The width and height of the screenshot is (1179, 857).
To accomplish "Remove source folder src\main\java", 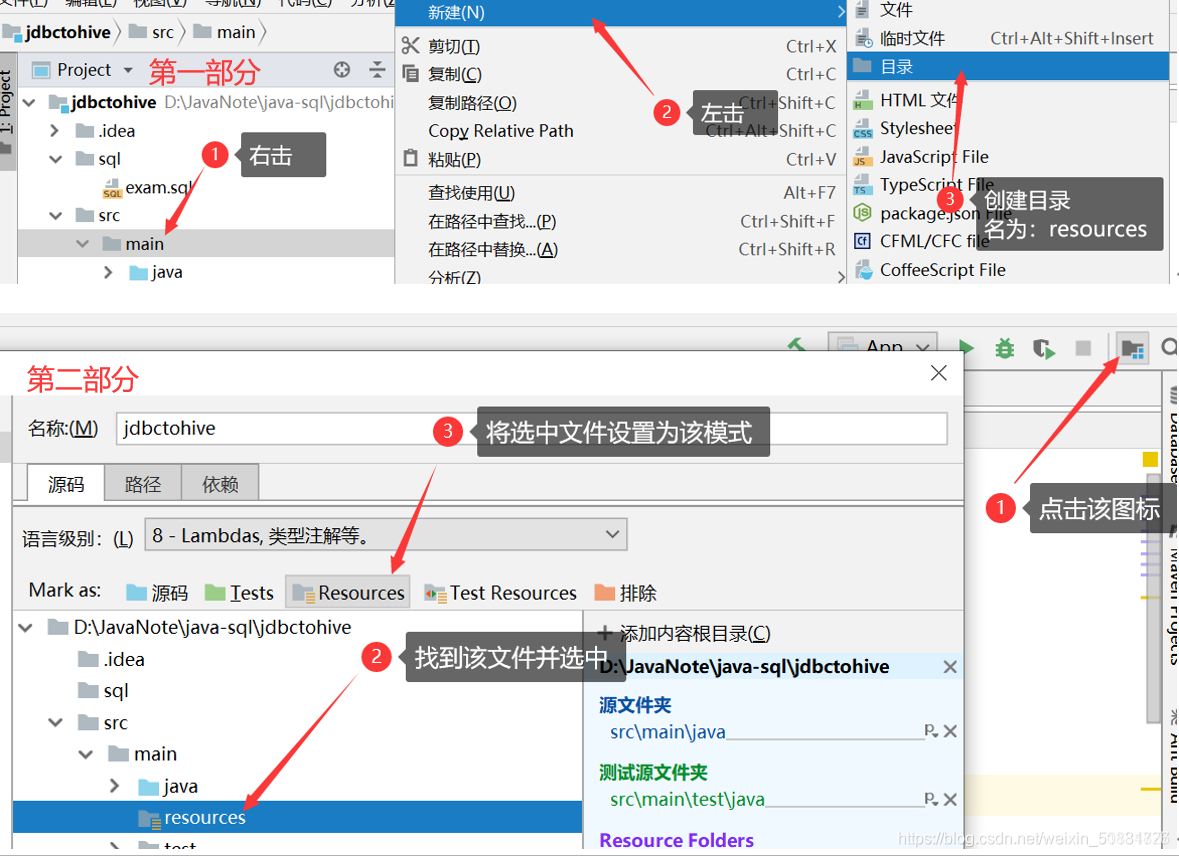I will 950,731.
